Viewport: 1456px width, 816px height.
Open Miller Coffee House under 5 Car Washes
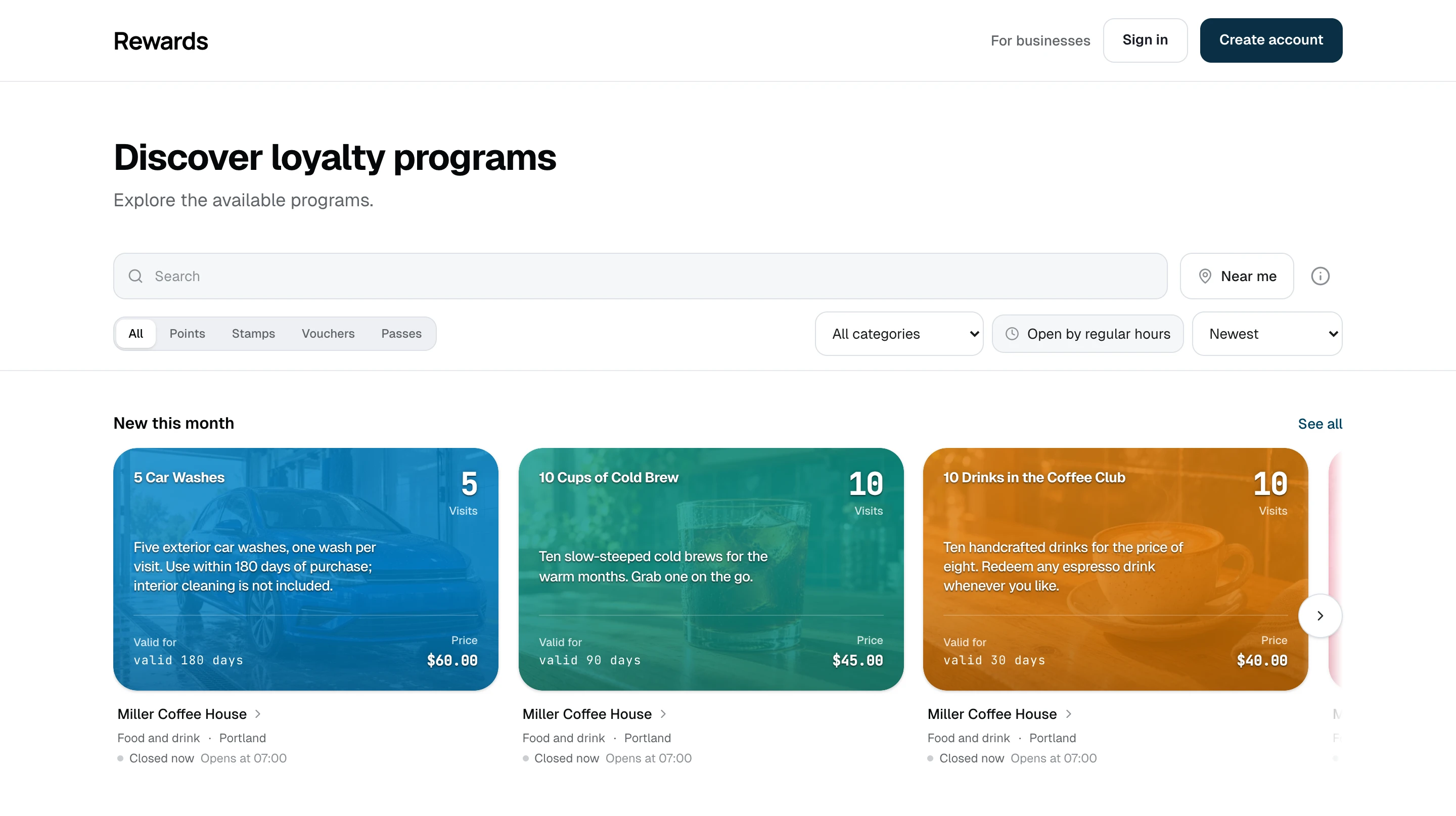(x=182, y=714)
